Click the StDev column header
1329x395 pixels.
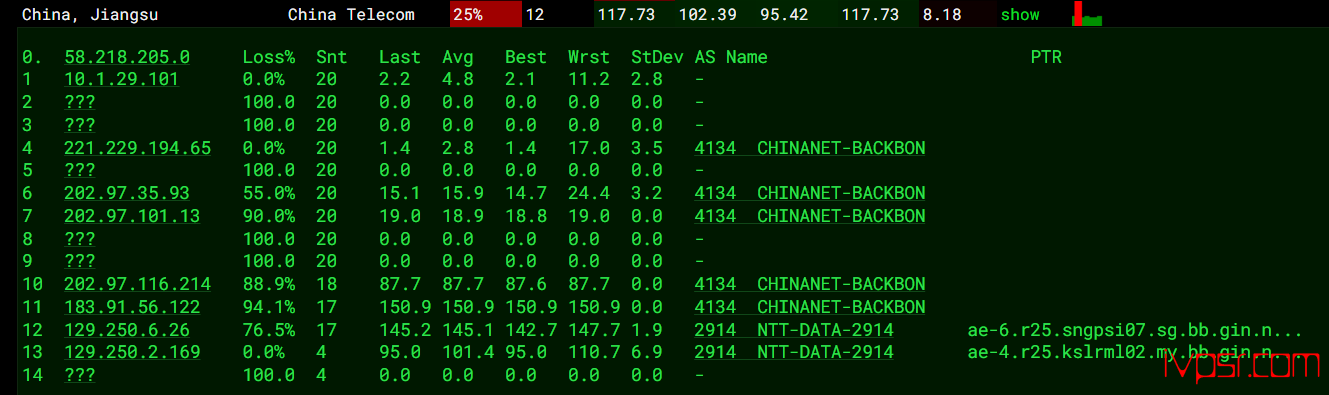click(657, 57)
